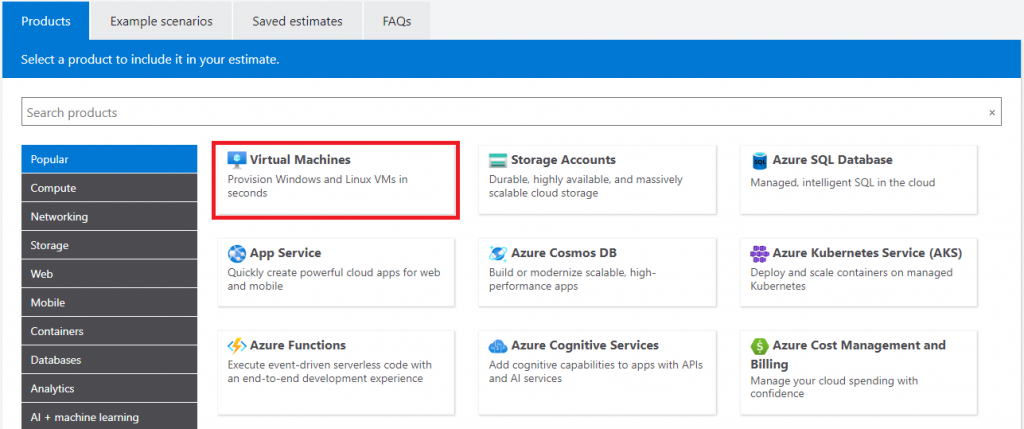Image resolution: width=1024 pixels, height=429 pixels.
Task: Choose the Databases category in sidebar
Action: [x=109, y=360]
